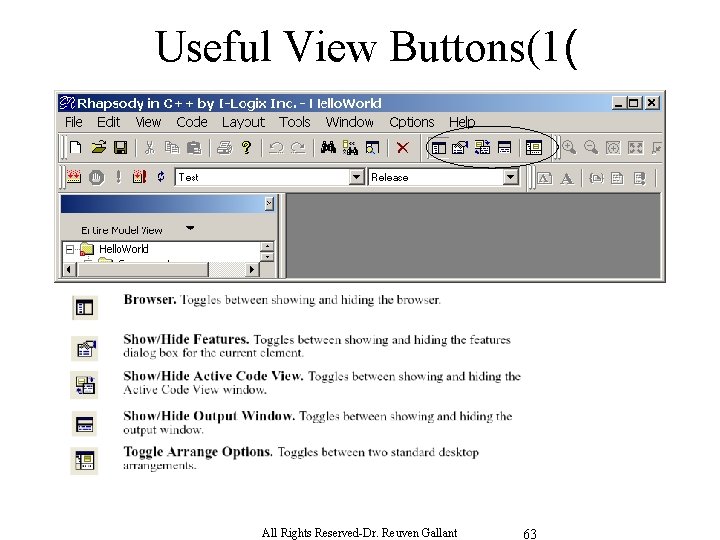Viewport: 720px width, 540px height.
Task: Open the Code menu
Action: 192,122
